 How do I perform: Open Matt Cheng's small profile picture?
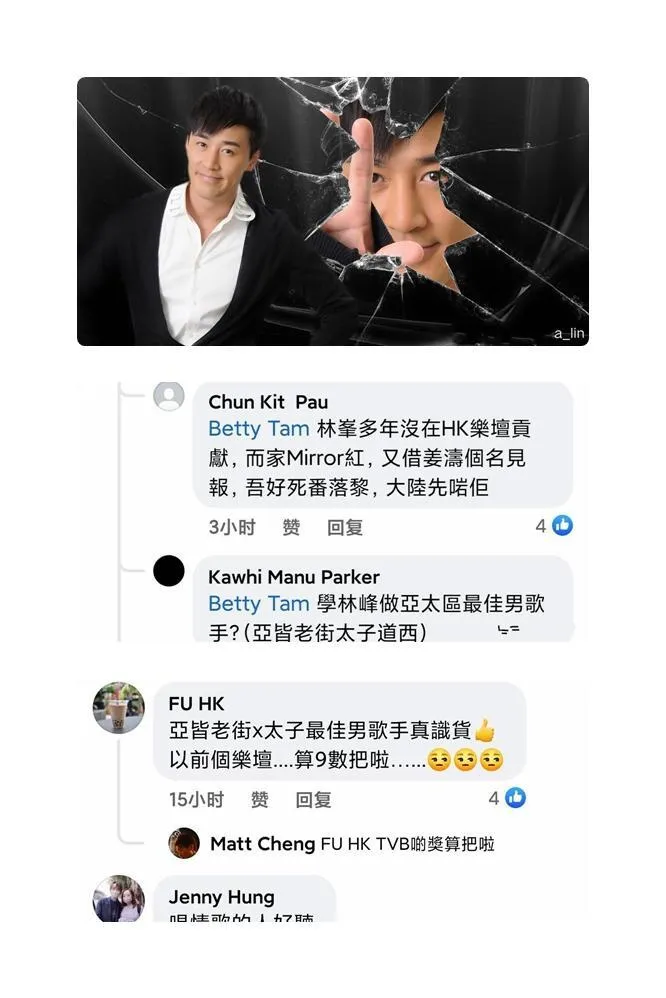[x=184, y=843]
